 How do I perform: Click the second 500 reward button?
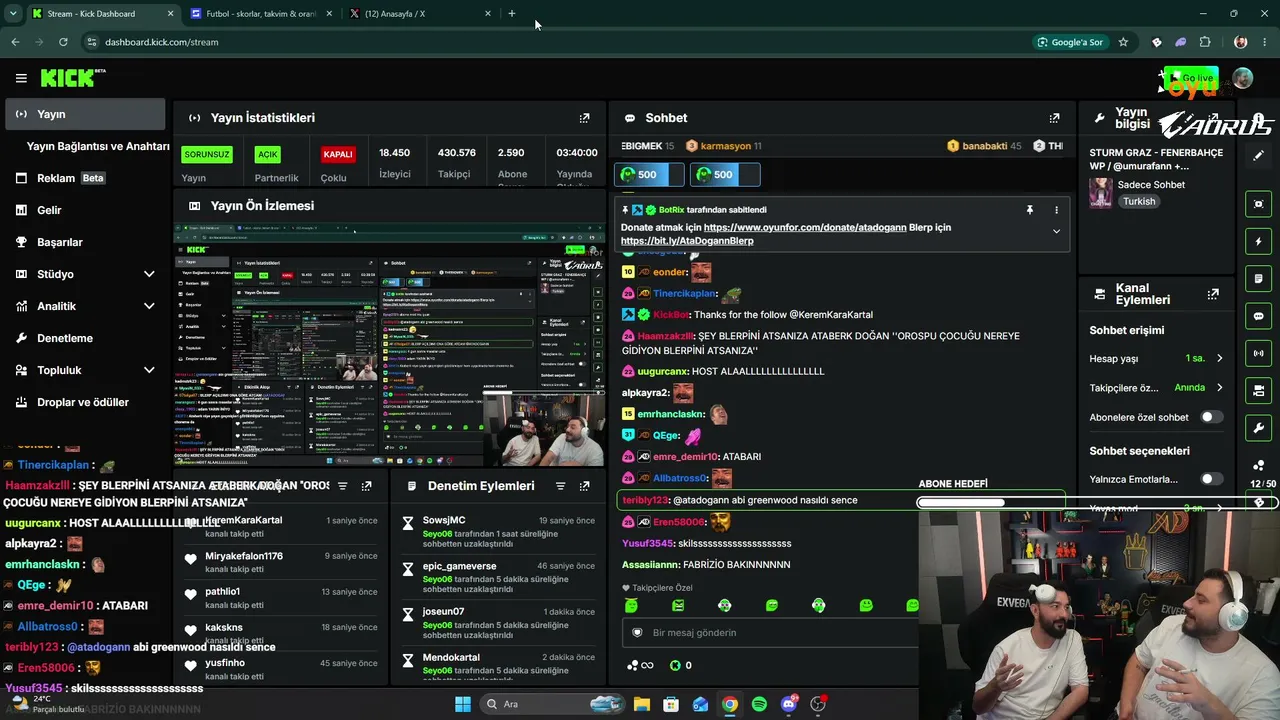point(725,175)
